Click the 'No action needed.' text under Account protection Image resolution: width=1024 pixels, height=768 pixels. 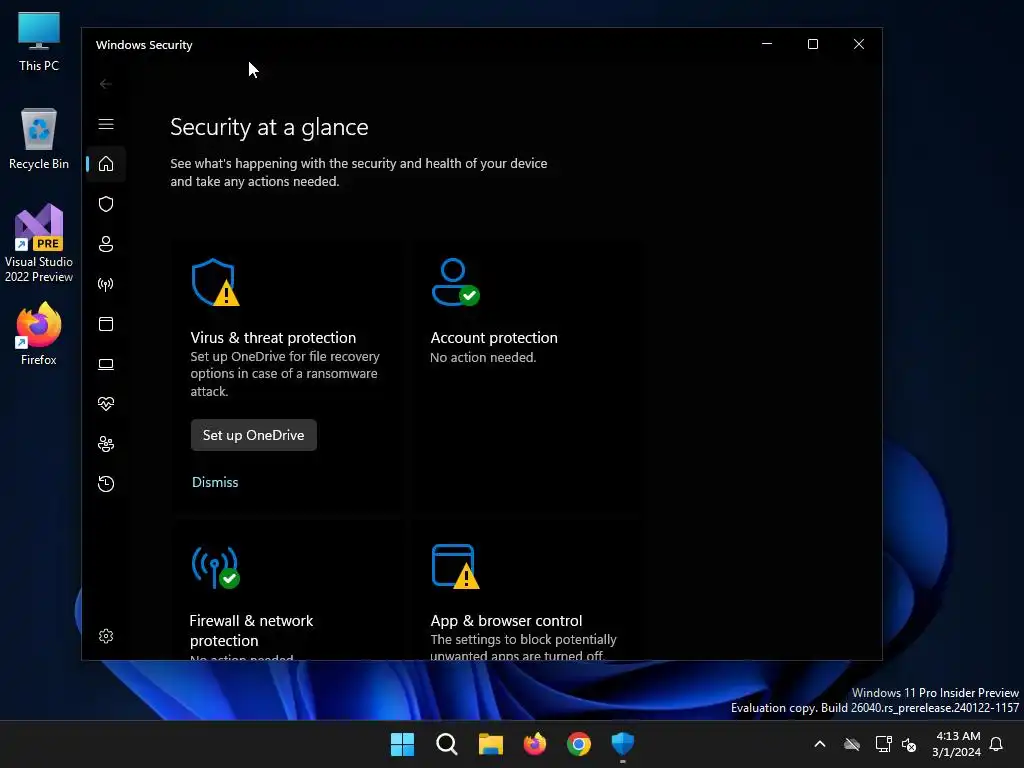tap(483, 357)
